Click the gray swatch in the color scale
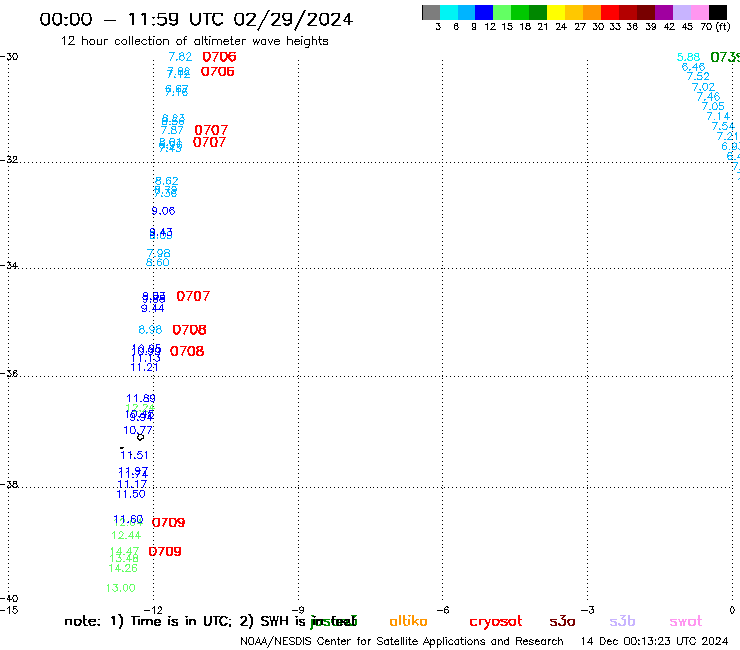This screenshot has height=650, width=740. (x=431, y=13)
